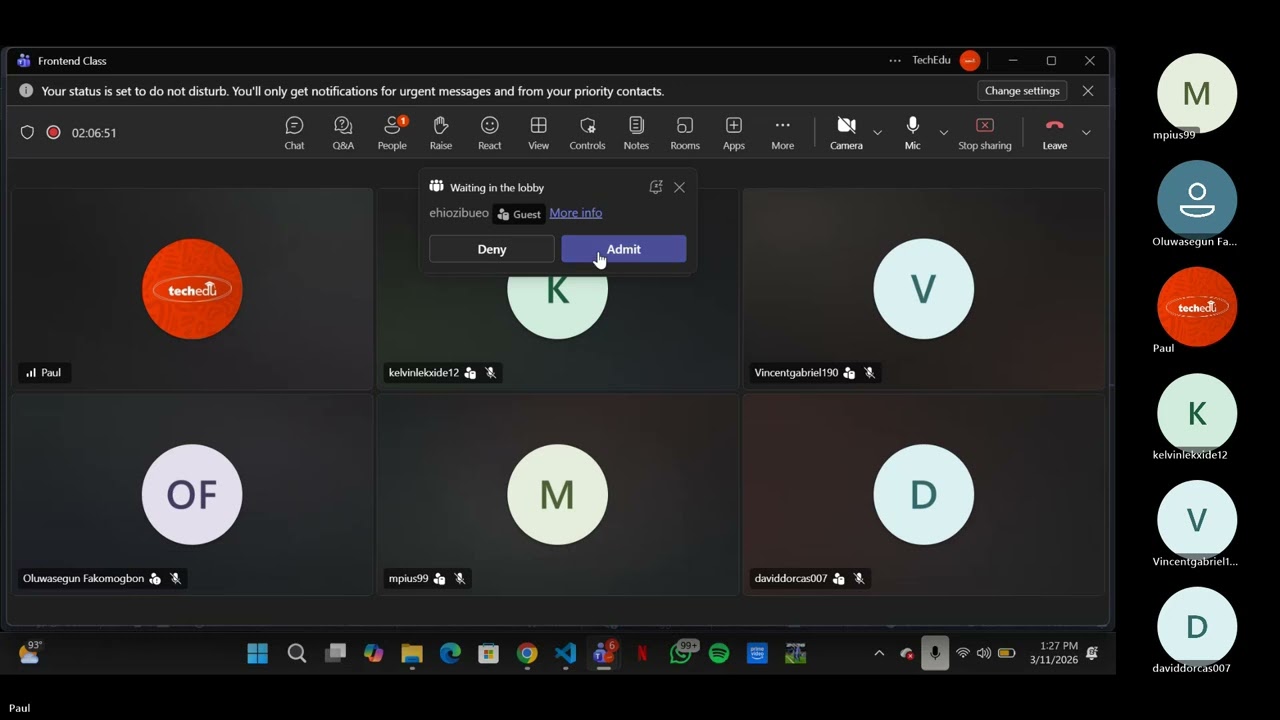
Task: Click kelvinlekxide12 avatar in right sidebar
Action: (1197, 413)
